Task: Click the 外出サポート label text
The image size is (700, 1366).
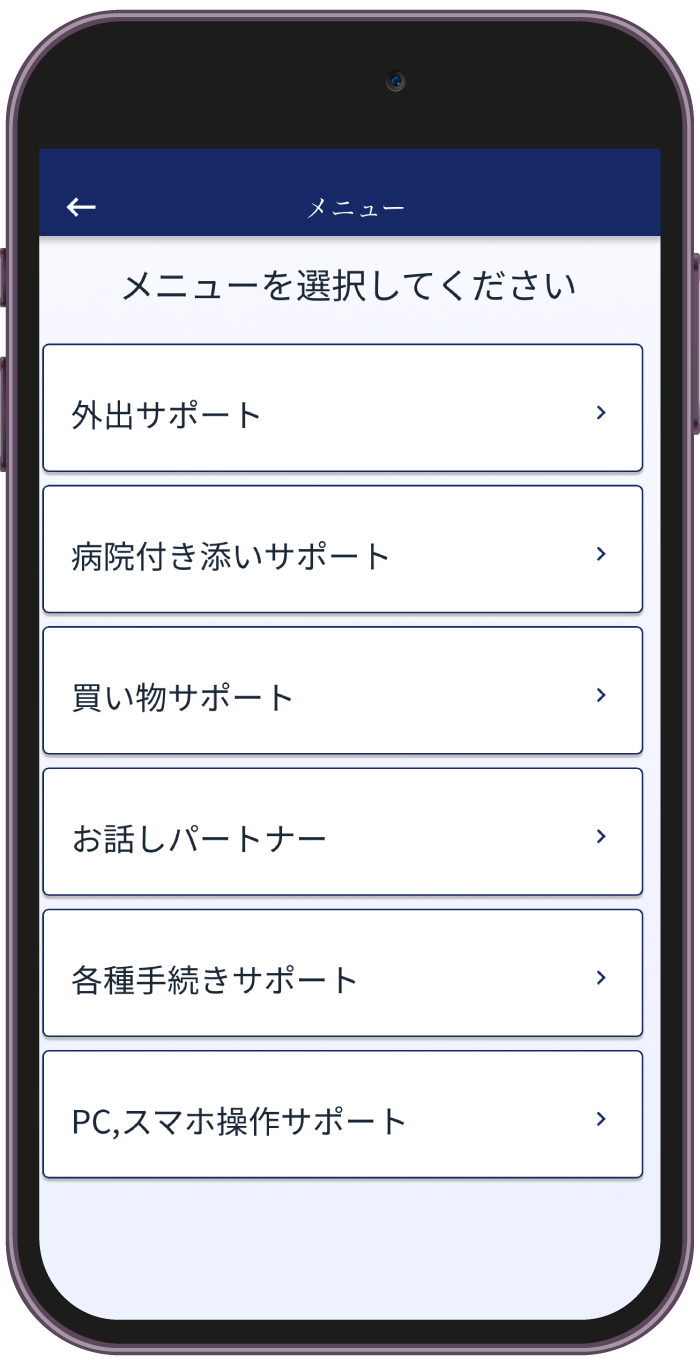Action: click(x=167, y=414)
